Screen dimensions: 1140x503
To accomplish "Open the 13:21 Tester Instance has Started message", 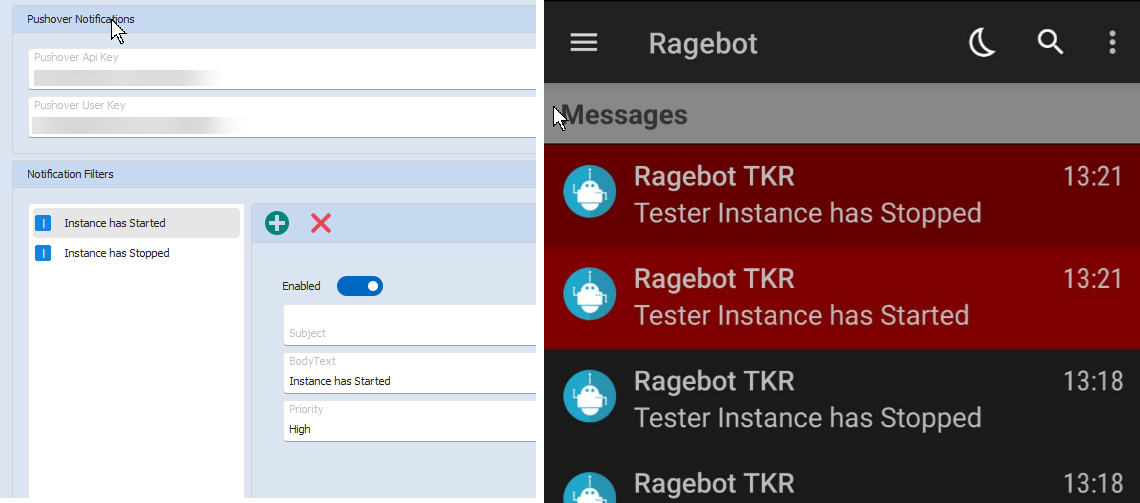I will point(840,298).
